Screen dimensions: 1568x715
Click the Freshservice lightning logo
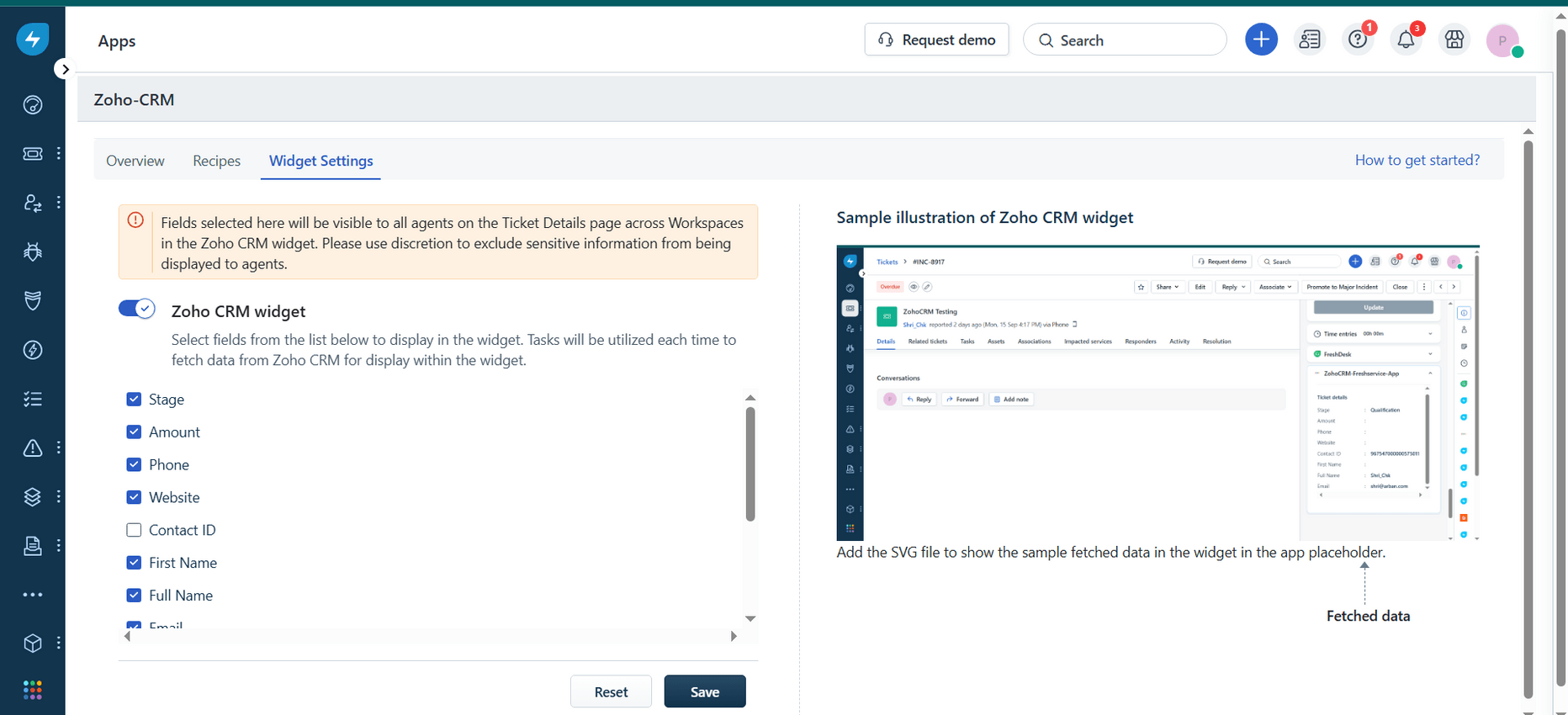[33, 40]
